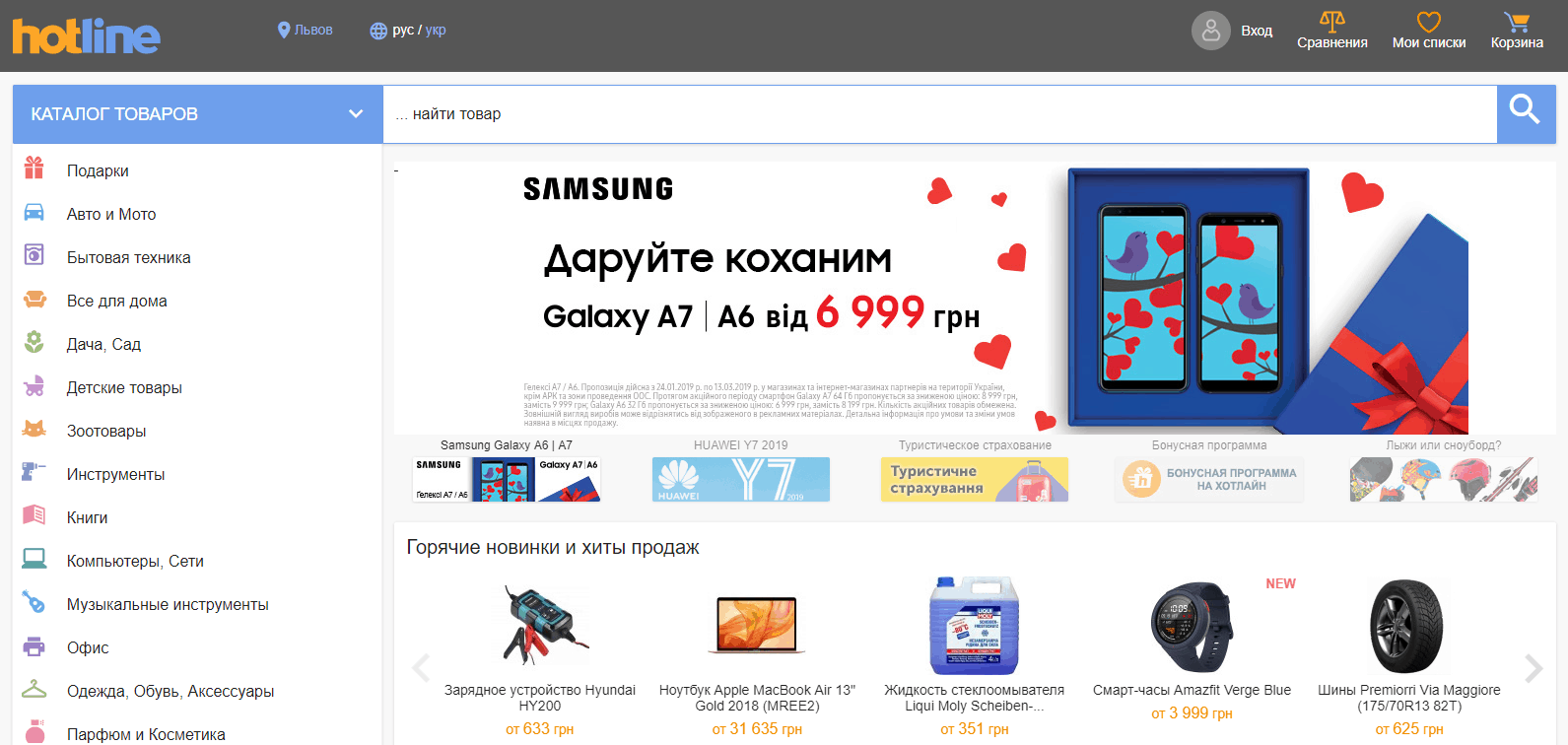The image size is (1568, 745).
Task: Open Бытовая техника category
Action: pos(129,257)
